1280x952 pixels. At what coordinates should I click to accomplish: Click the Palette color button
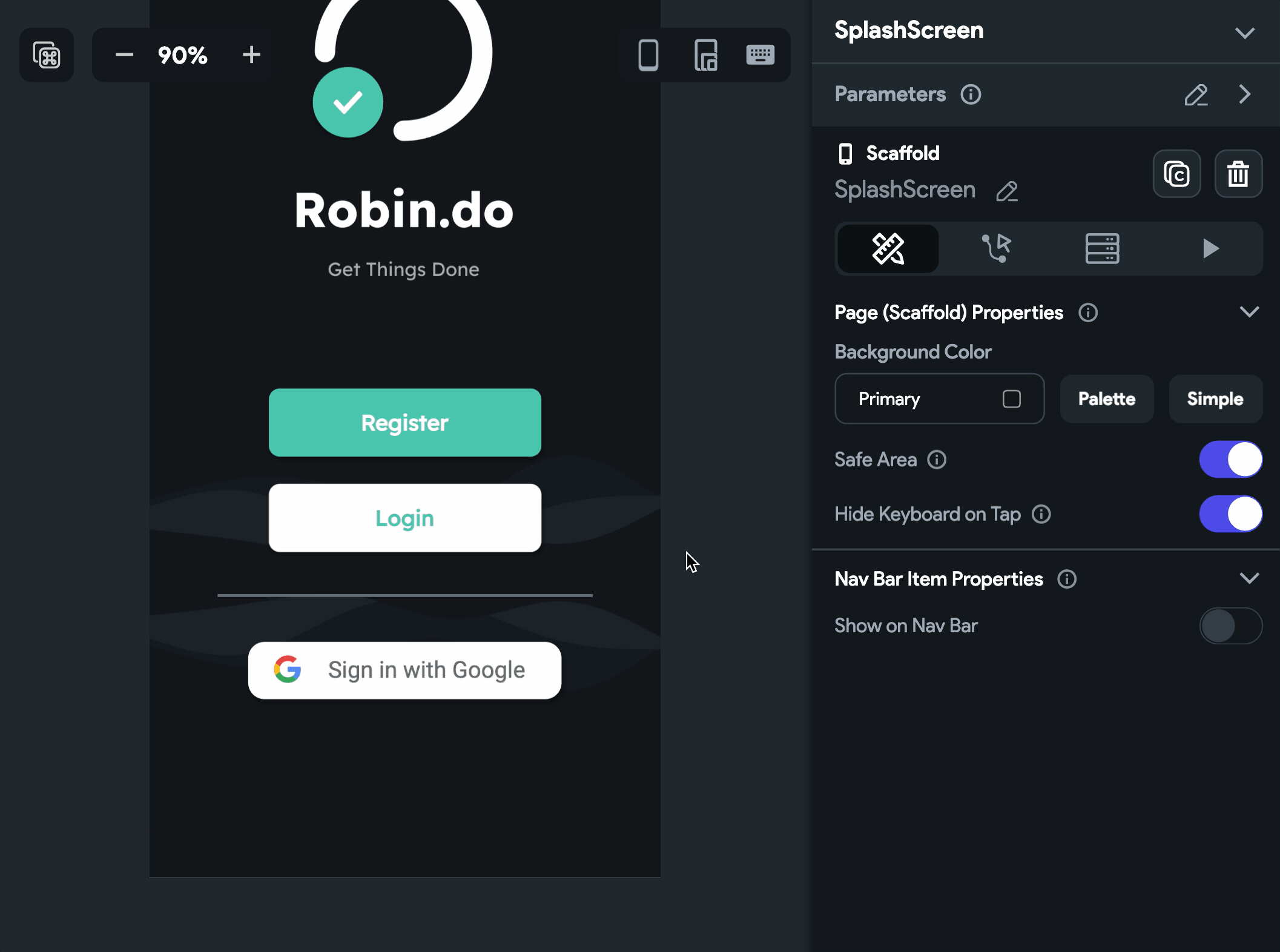point(1106,399)
